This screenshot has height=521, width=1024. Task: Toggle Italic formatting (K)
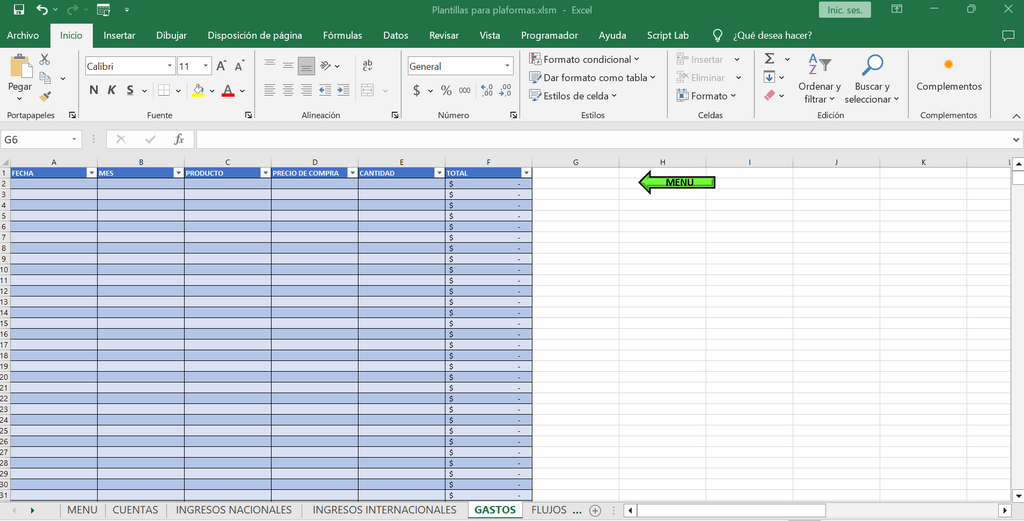pos(112,90)
